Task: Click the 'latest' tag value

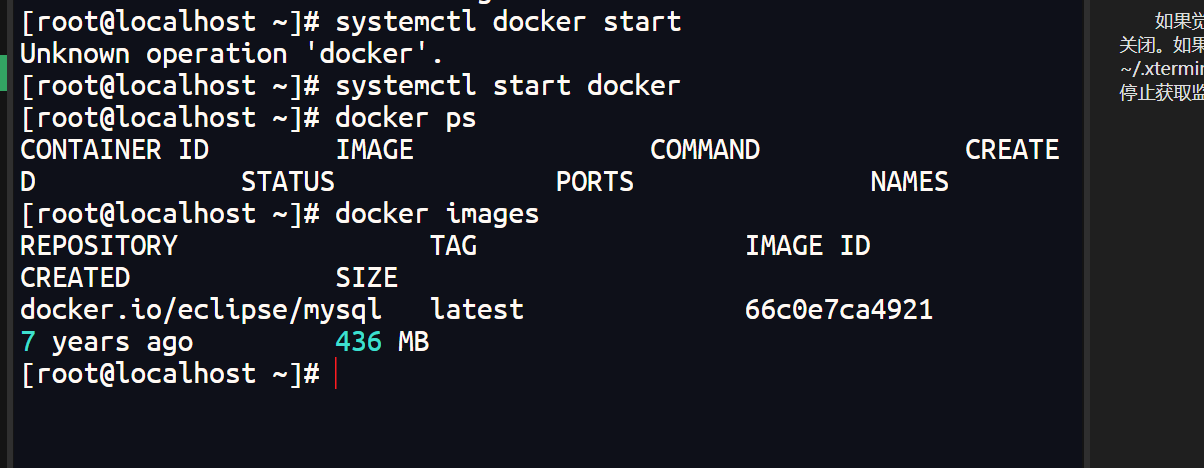Action: coord(477,310)
